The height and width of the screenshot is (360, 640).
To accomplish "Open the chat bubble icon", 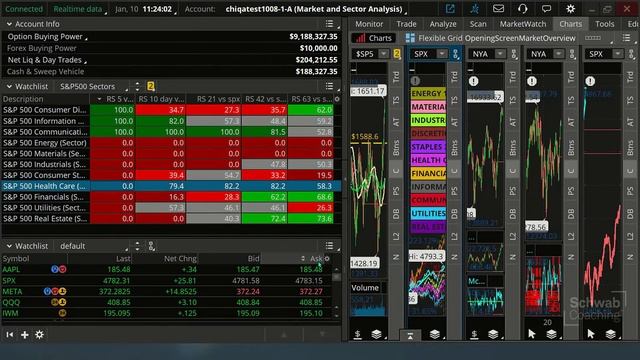I will point(546,9).
